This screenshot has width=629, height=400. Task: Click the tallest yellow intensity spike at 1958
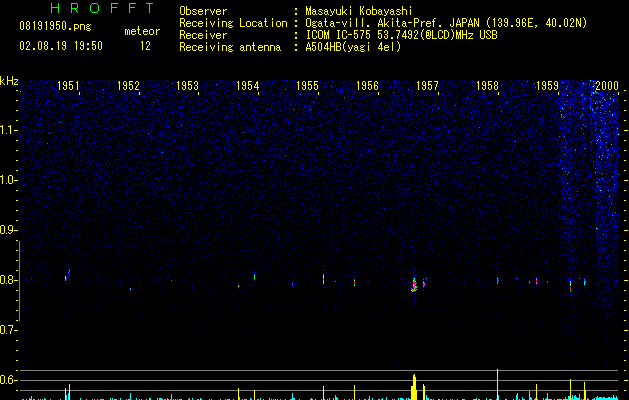click(497, 384)
